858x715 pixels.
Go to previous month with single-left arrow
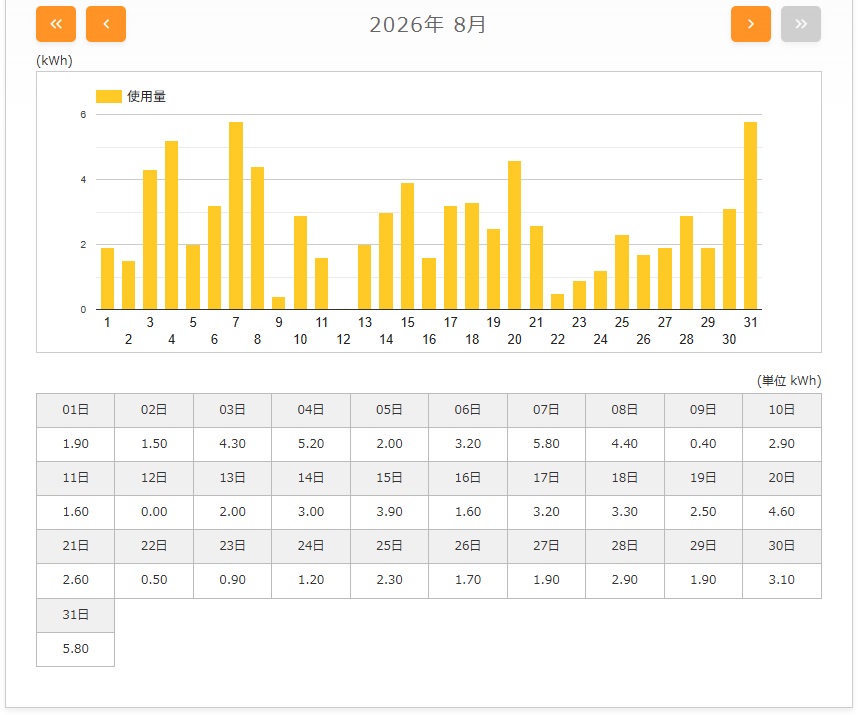pyautogui.click(x=106, y=24)
